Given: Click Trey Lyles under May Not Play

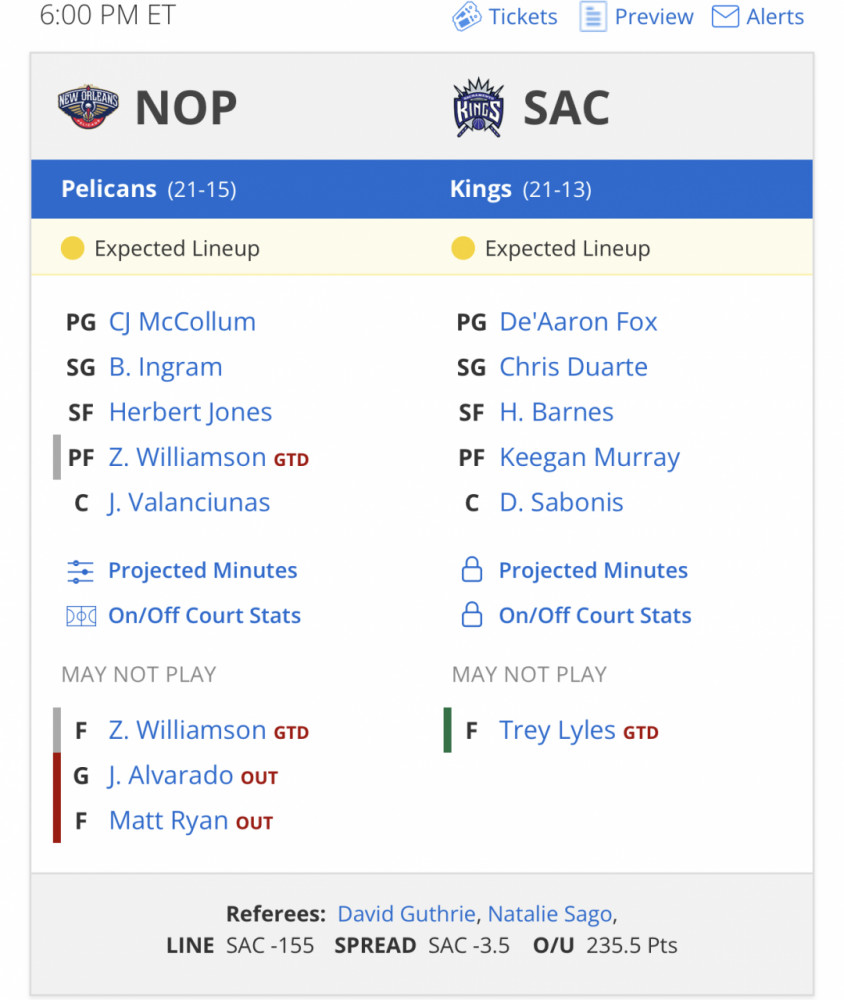Looking at the screenshot, I should pyautogui.click(x=557, y=731).
